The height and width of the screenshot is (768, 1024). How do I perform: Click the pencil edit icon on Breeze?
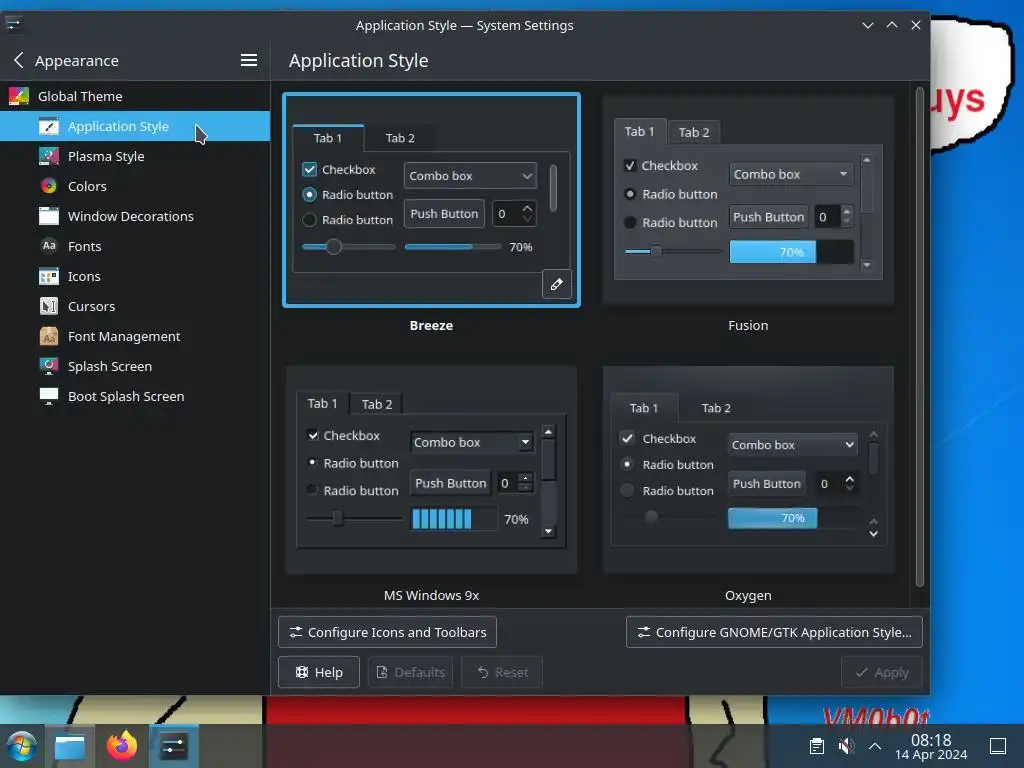click(556, 285)
